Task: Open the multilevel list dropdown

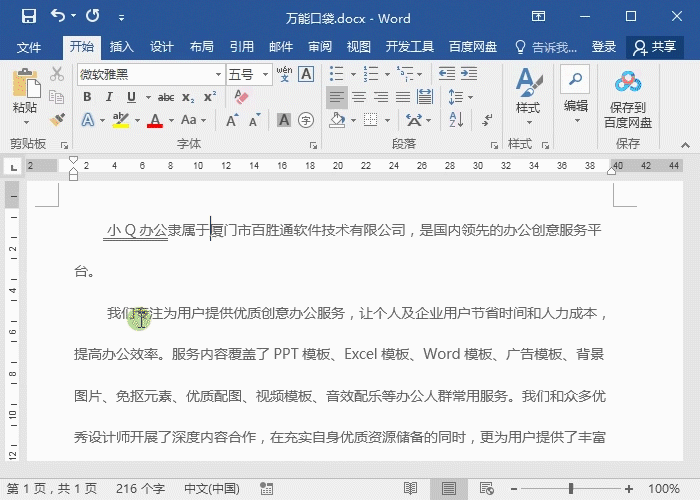Action: point(420,74)
